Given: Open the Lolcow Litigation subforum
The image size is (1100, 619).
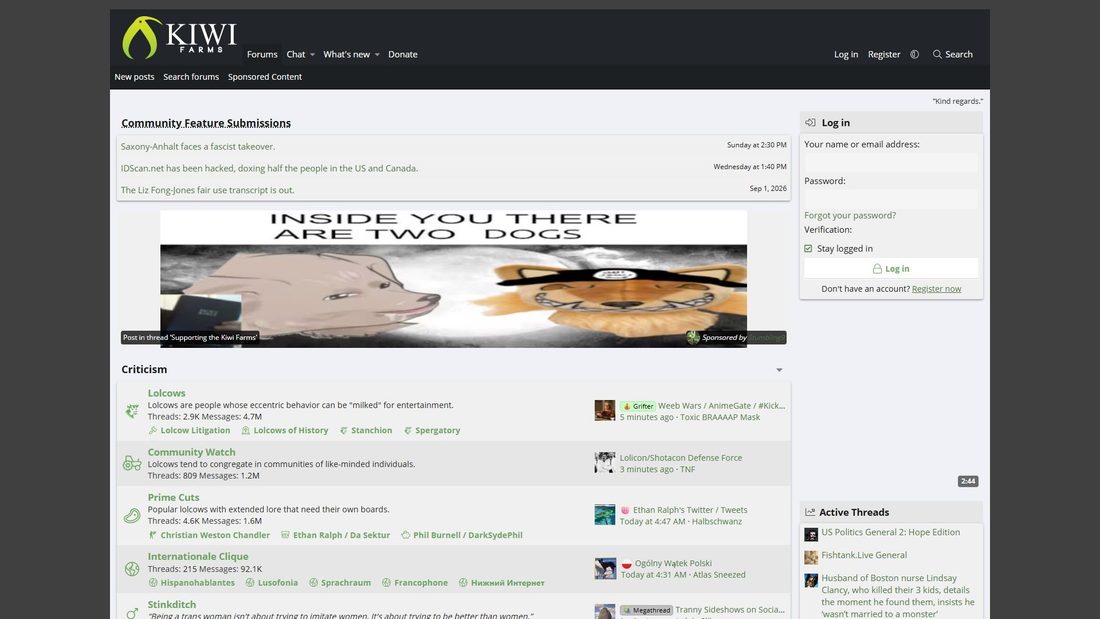Looking at the screenshot, I should tap(195, 430).
